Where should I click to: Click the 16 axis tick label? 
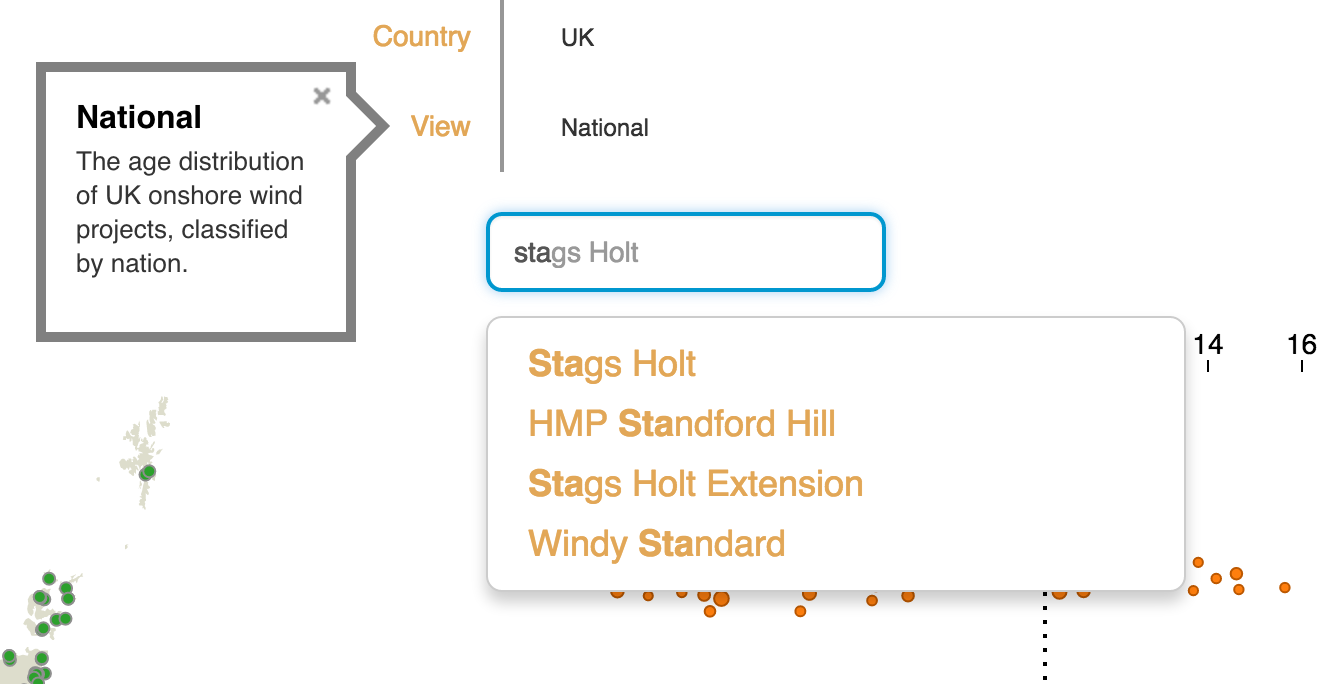[x=1301, y=346]
